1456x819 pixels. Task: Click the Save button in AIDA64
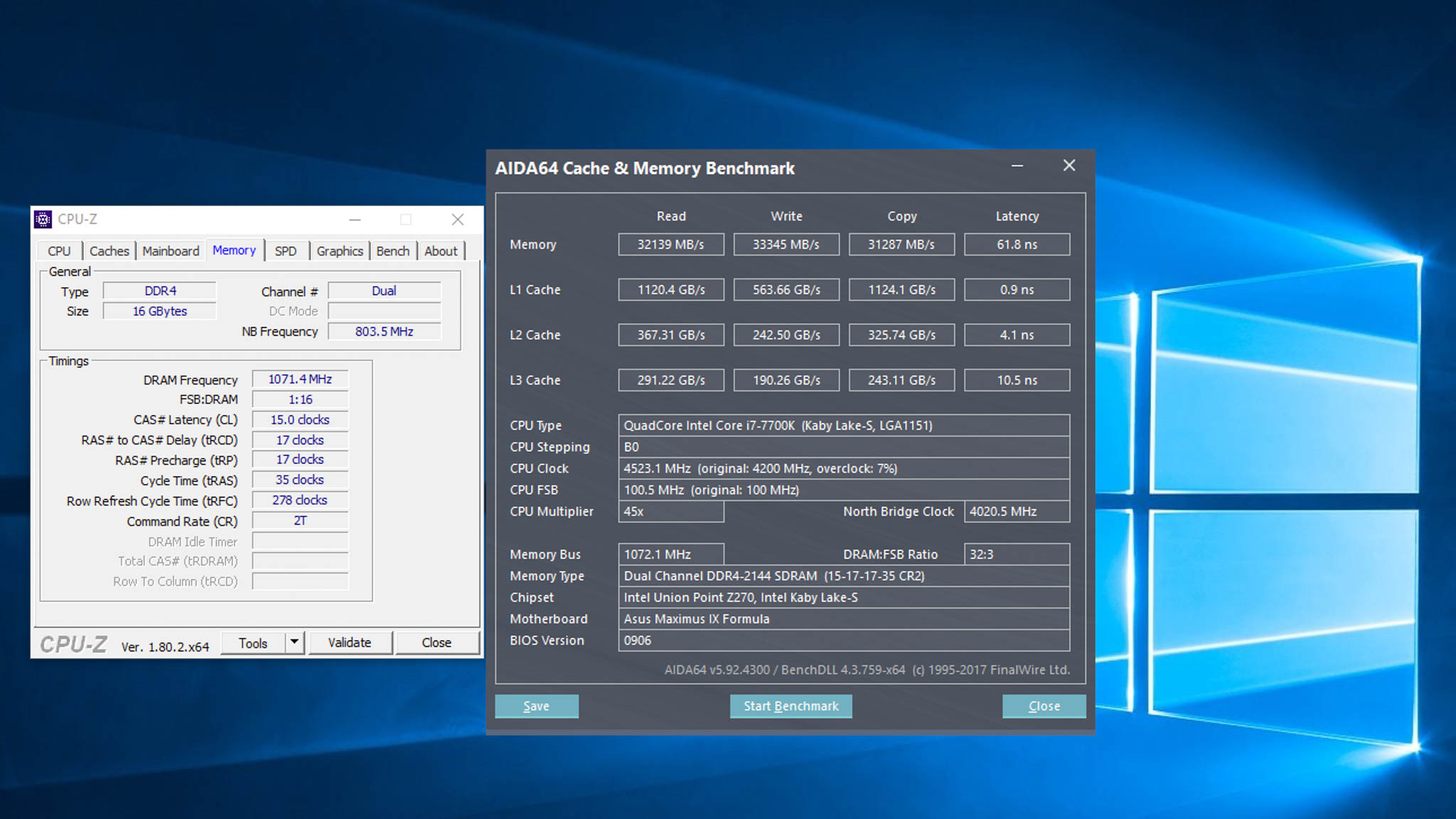tap(537, 706)
